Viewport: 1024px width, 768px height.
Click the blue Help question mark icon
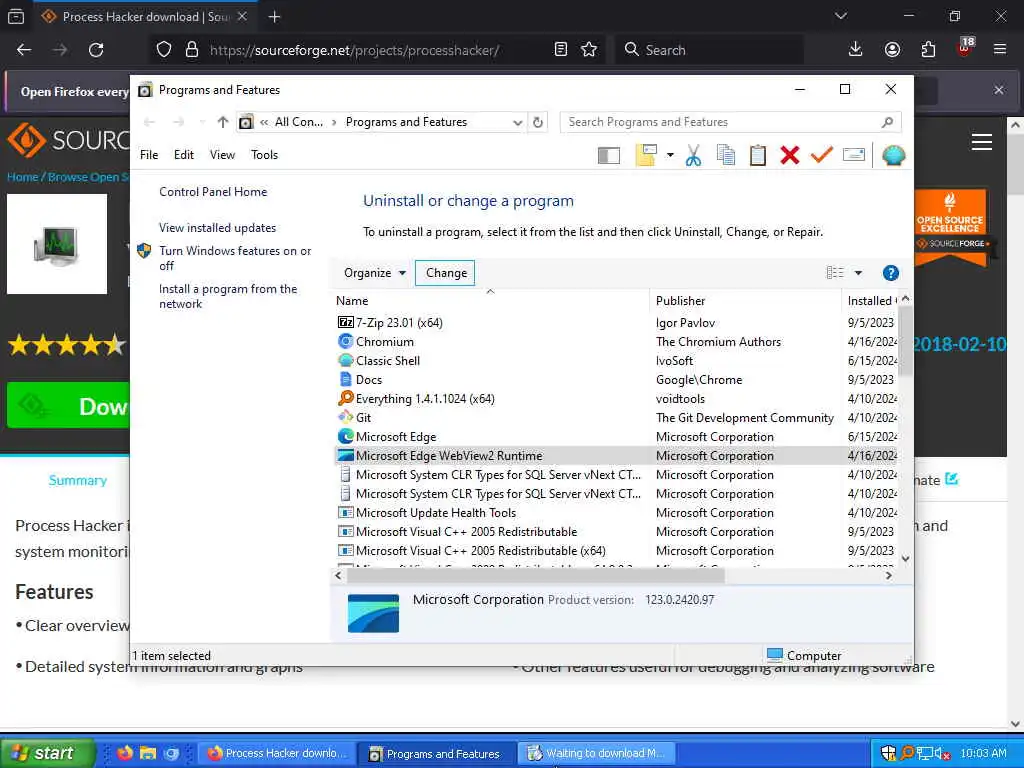[891, 273]
